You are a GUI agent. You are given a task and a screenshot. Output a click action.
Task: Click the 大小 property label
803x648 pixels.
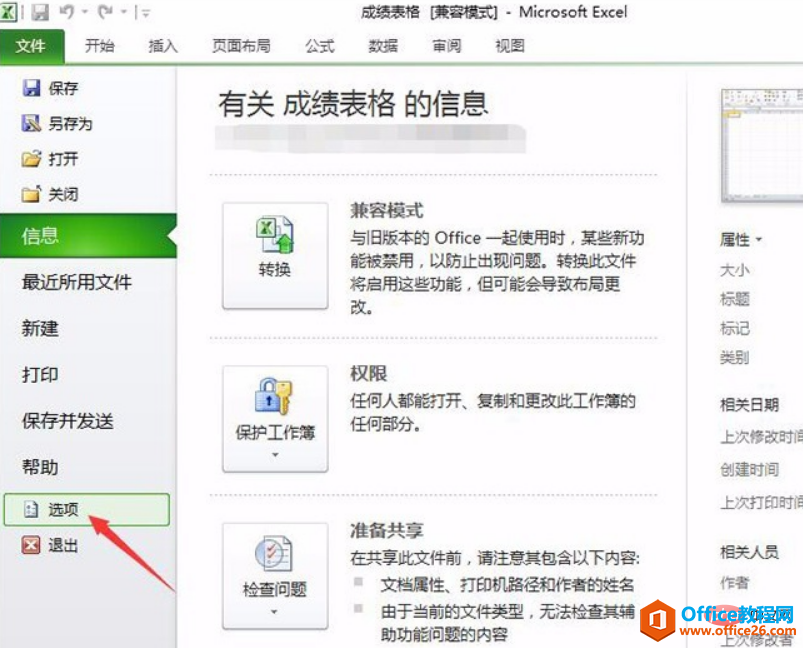tap(735, 269)
